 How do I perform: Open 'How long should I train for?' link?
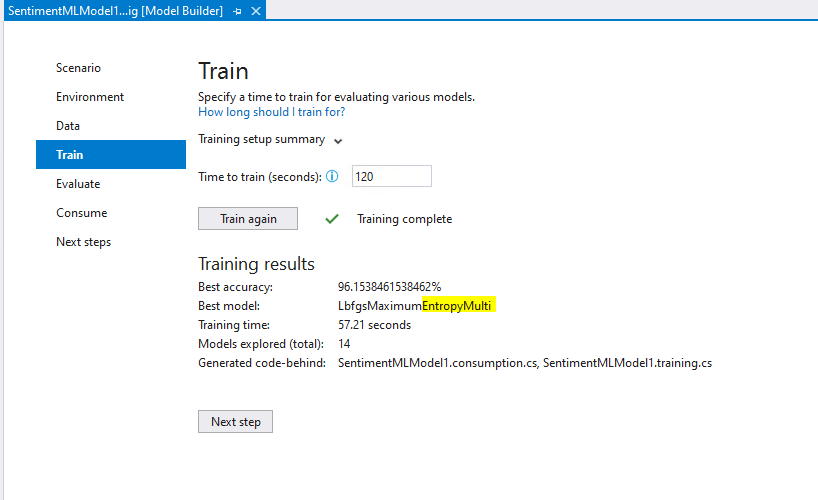coord(271,112)
